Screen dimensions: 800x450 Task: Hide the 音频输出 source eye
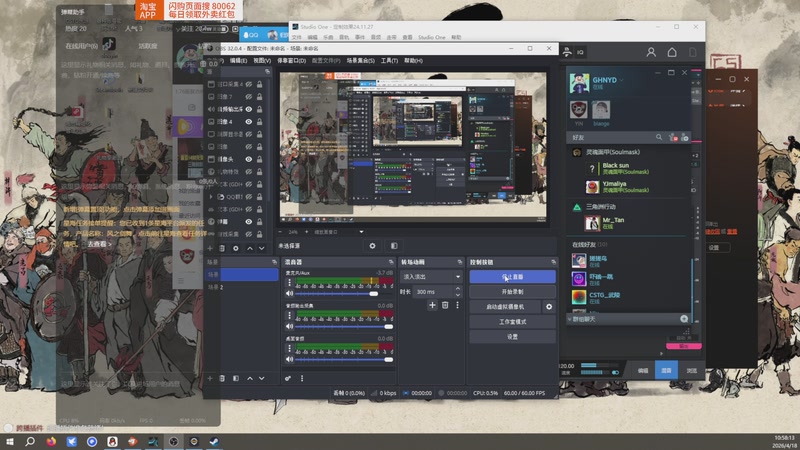click(x=248, y=109)
